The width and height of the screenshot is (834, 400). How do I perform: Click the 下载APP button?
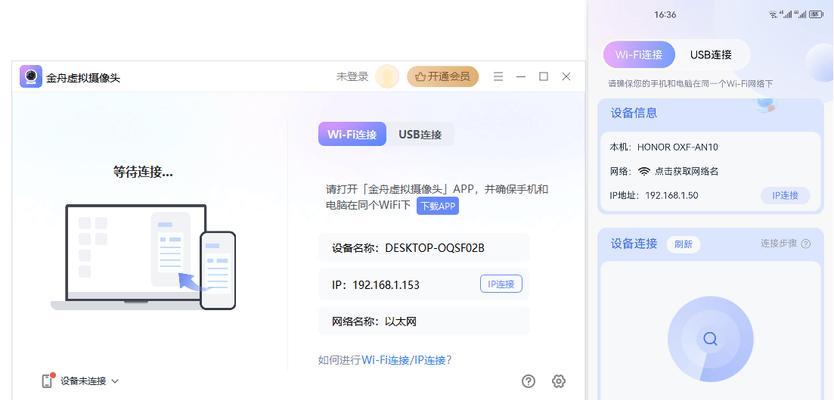click(x=438, y=206)
